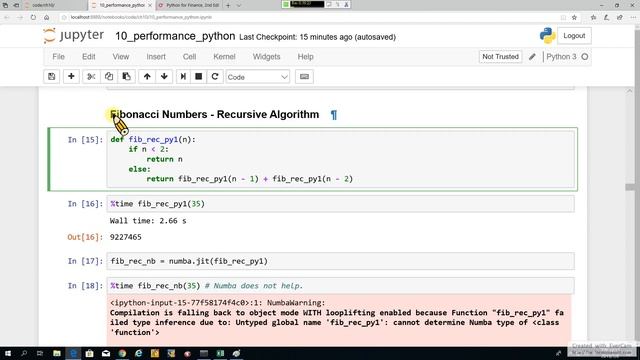The image size is (640, 360).
Task: Open the Edit menu
Action: (x=89, y=57)
